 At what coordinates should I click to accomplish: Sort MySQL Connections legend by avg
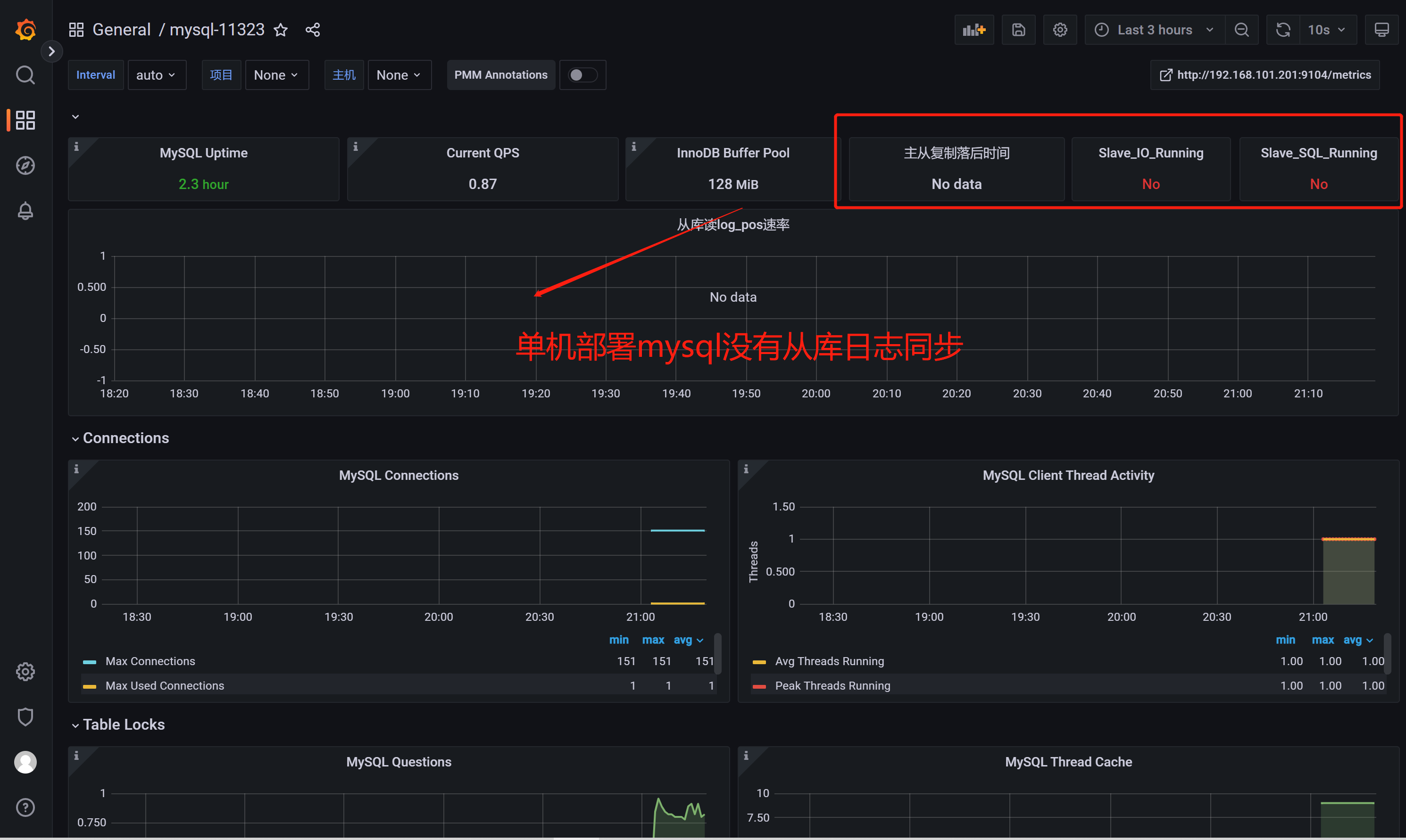[688, 640]
